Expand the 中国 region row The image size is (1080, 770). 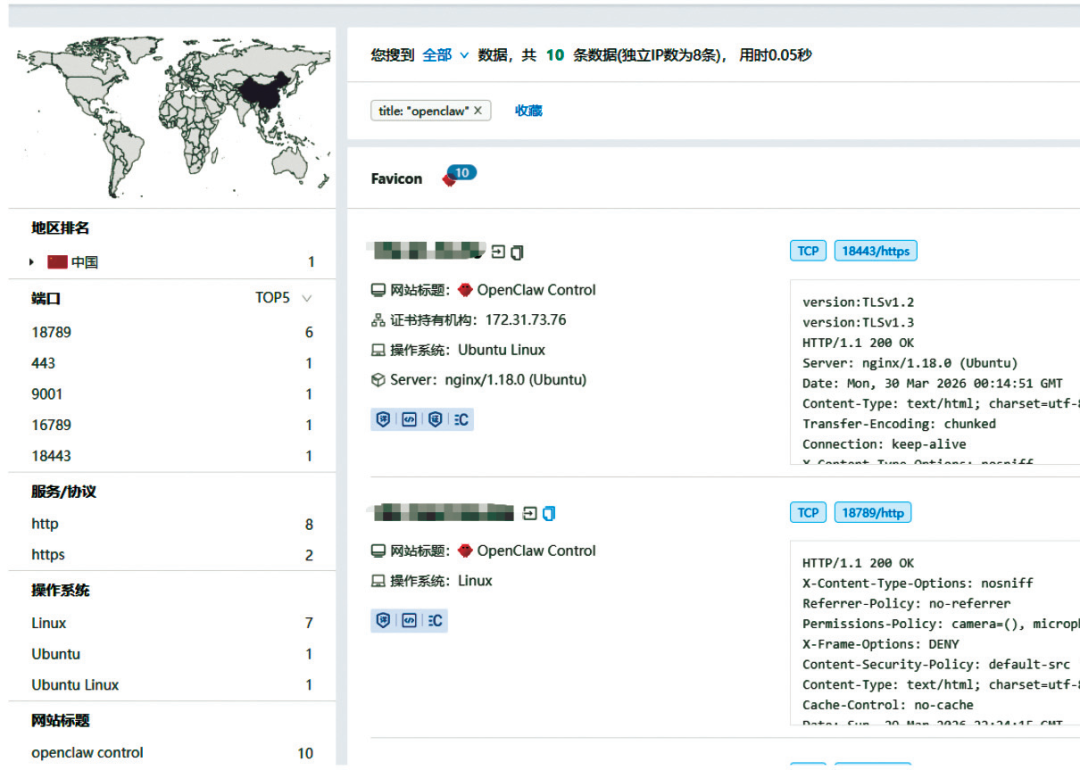31,262
